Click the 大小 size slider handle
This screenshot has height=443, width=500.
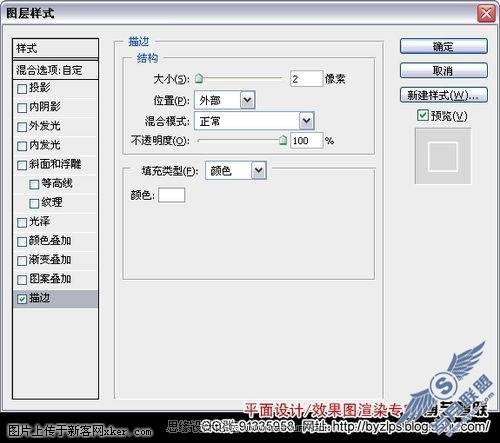click(x=199, y=79)
